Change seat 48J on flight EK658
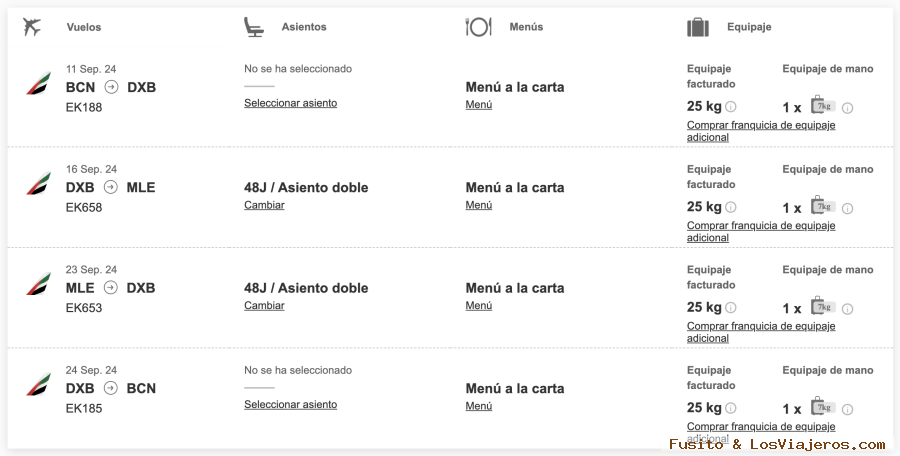This screenshot has height=456, width=900. point(264,205)
